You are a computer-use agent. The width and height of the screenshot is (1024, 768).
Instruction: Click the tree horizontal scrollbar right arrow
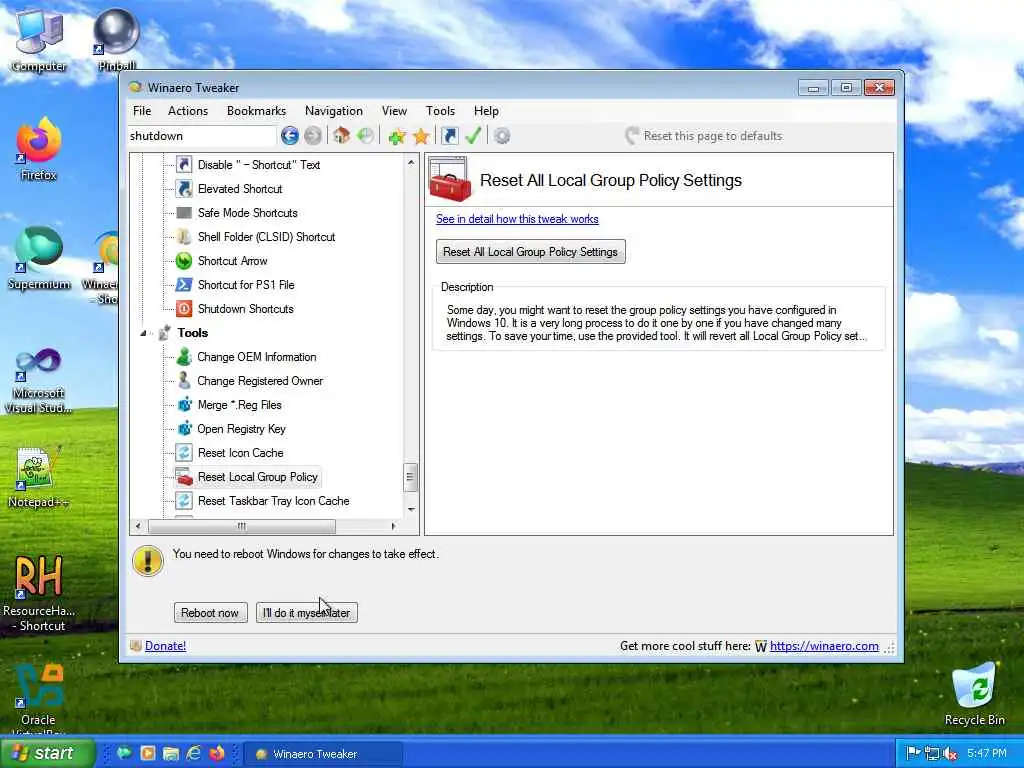393,526
